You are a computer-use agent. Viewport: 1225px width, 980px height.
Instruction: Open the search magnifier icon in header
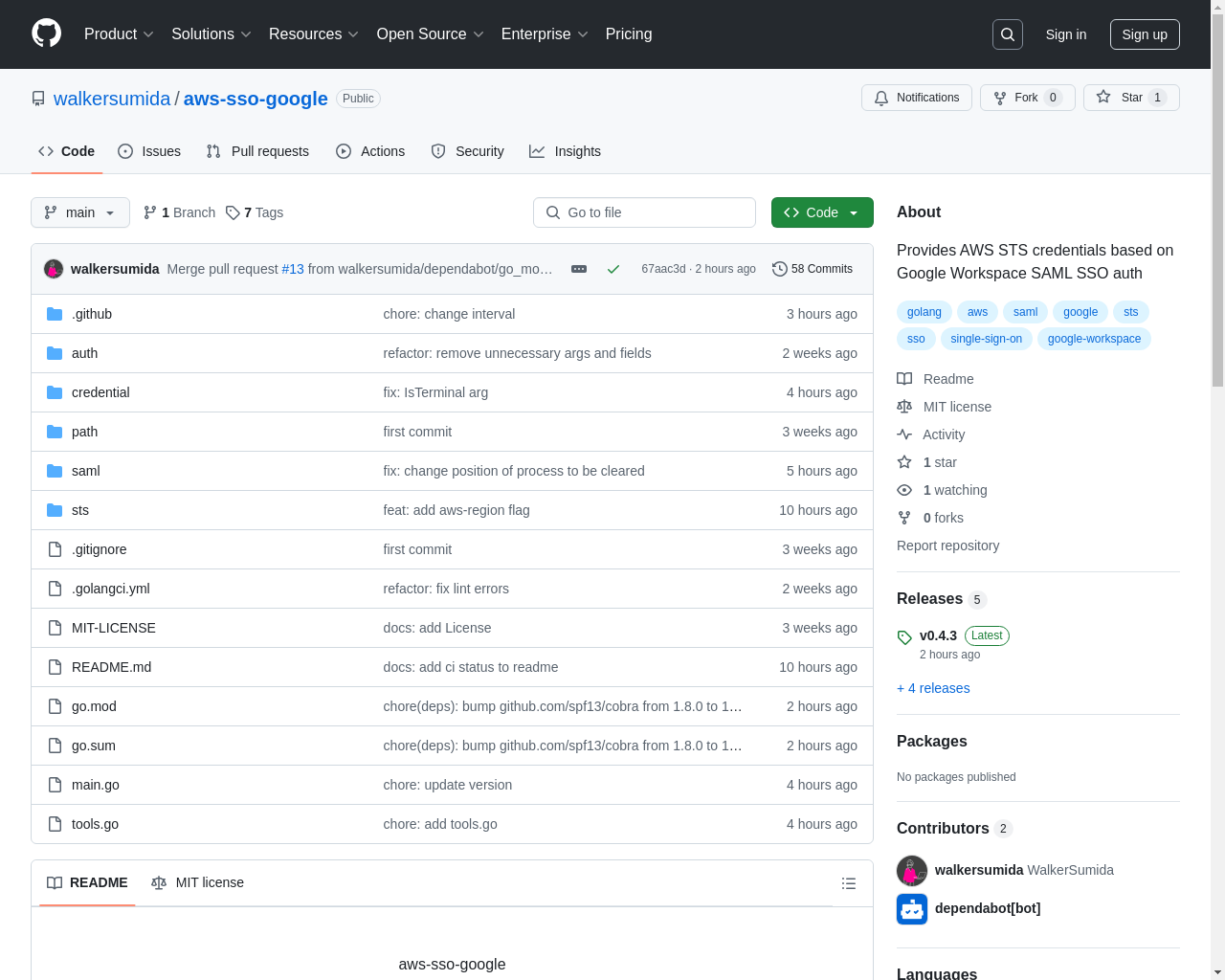[1008, 34]
